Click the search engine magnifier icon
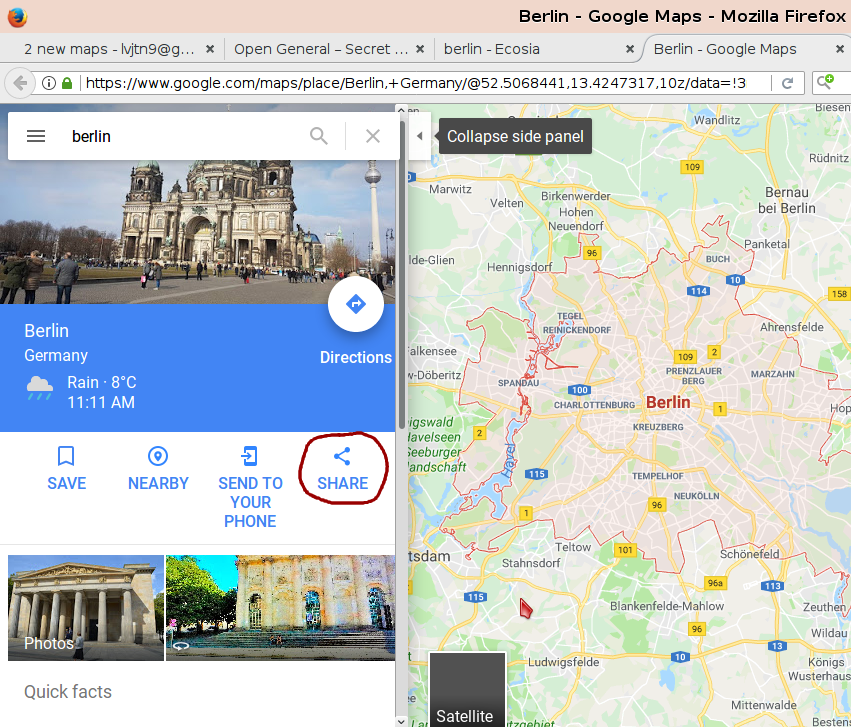 tap(825, 82)
